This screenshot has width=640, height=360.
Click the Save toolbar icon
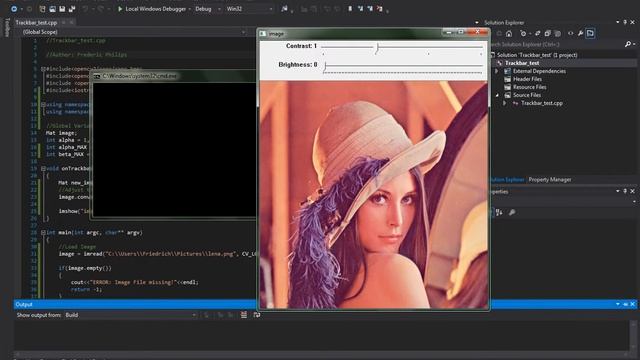[x=62, y=9]
